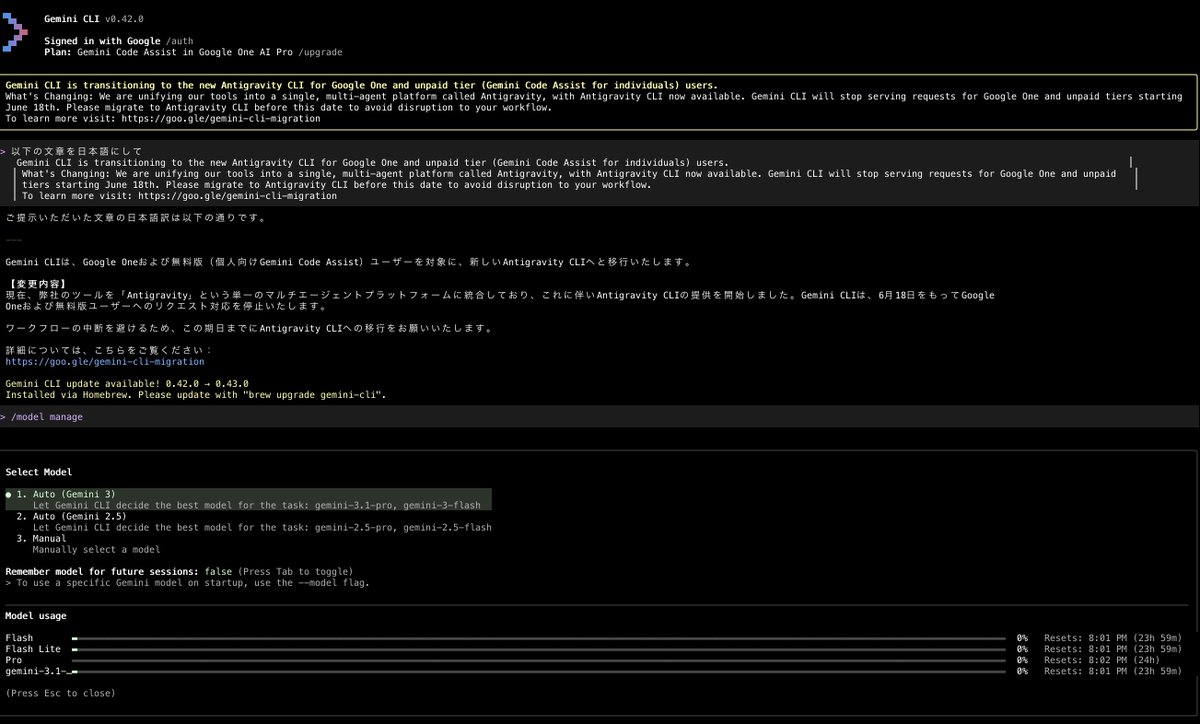The height and width of the screenshot is (724, 1200).
Task: Click the update available 0.42.0 → 0.43.0 line
Action: coord(127,383)
